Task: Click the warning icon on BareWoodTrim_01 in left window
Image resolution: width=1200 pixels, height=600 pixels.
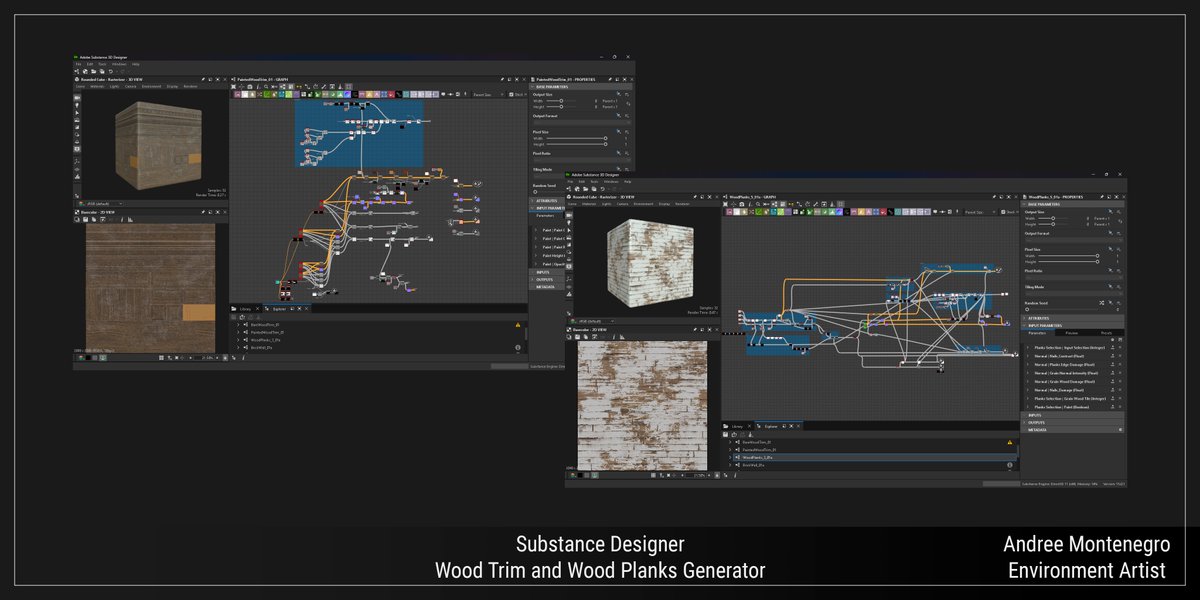Action: click(518, 325)
